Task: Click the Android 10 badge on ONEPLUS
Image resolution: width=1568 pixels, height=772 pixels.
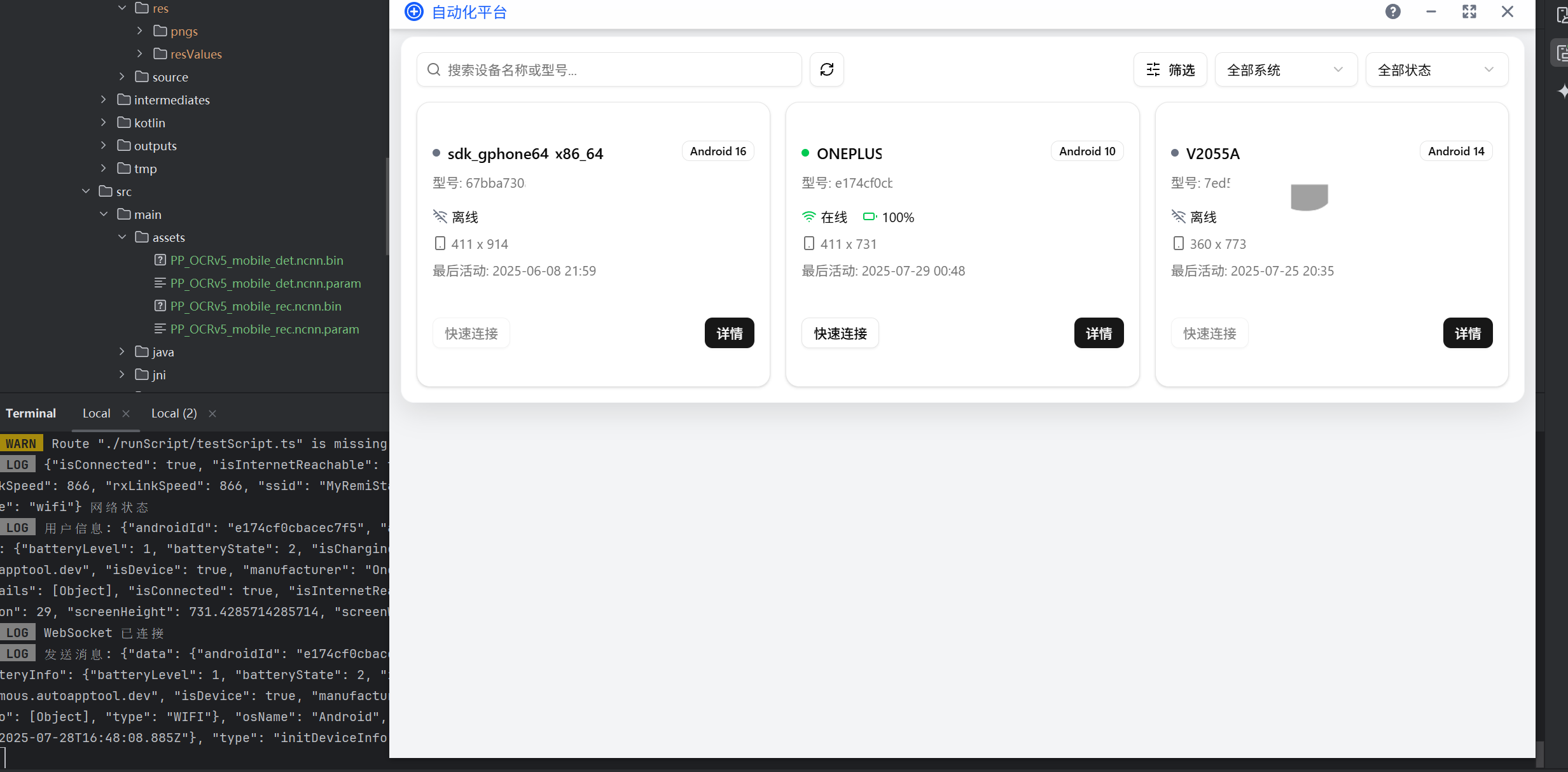Action: click(x=1087, y=151)
